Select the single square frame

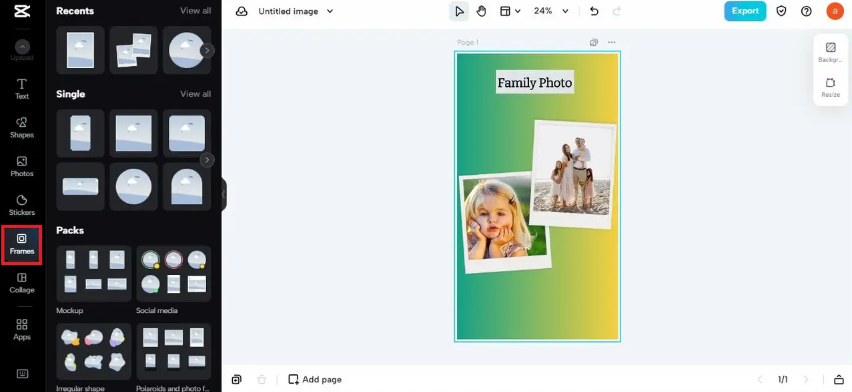click(134, 133)
